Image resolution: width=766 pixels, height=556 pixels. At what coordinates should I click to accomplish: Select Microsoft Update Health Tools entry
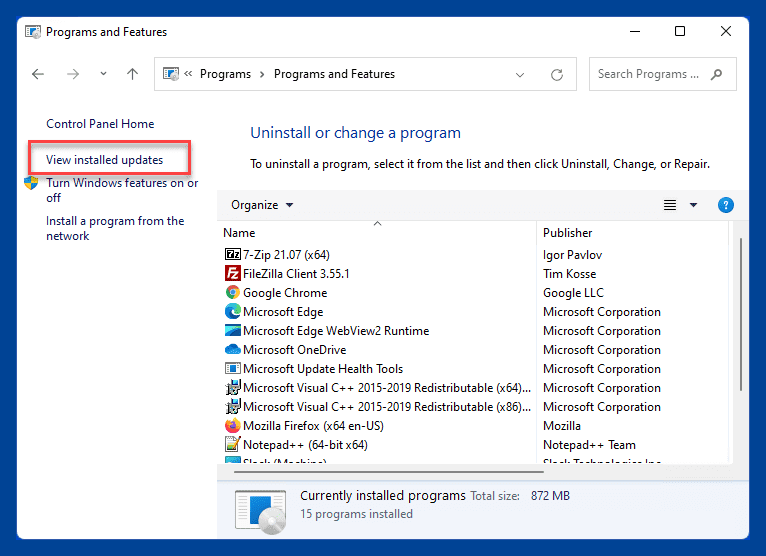click(323, 369)
